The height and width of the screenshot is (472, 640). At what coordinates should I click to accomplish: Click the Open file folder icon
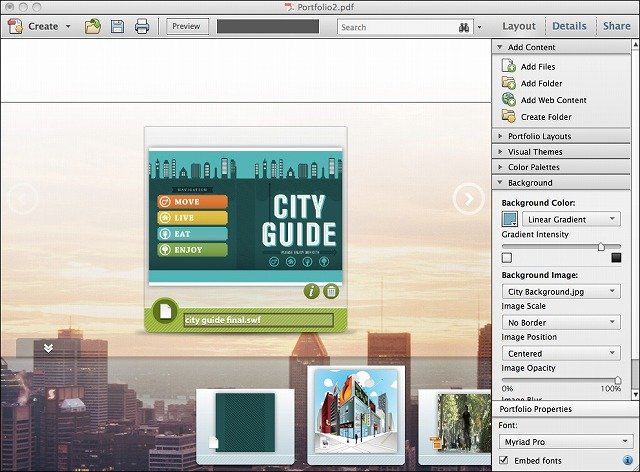pos(93,27)
